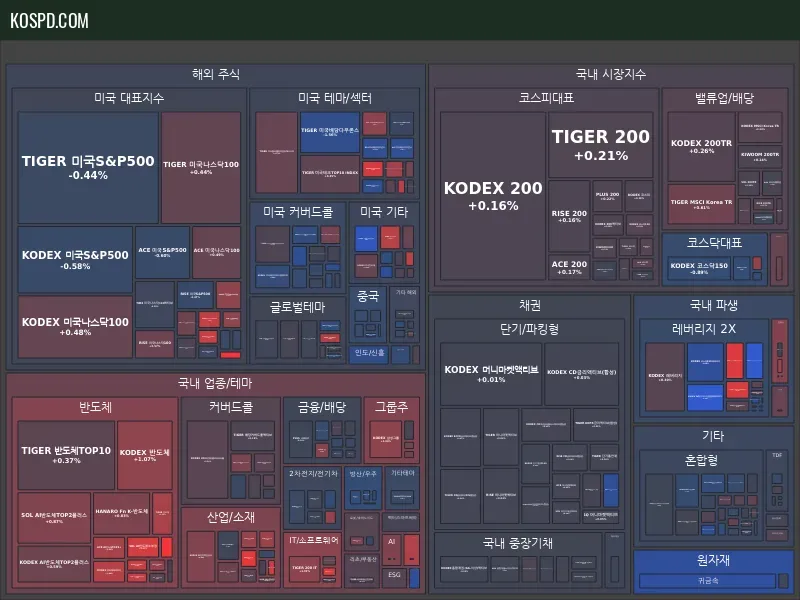Click the 코스피대표 section header
Viewport: 800px width, 600px height.
[x=546, y=98]
